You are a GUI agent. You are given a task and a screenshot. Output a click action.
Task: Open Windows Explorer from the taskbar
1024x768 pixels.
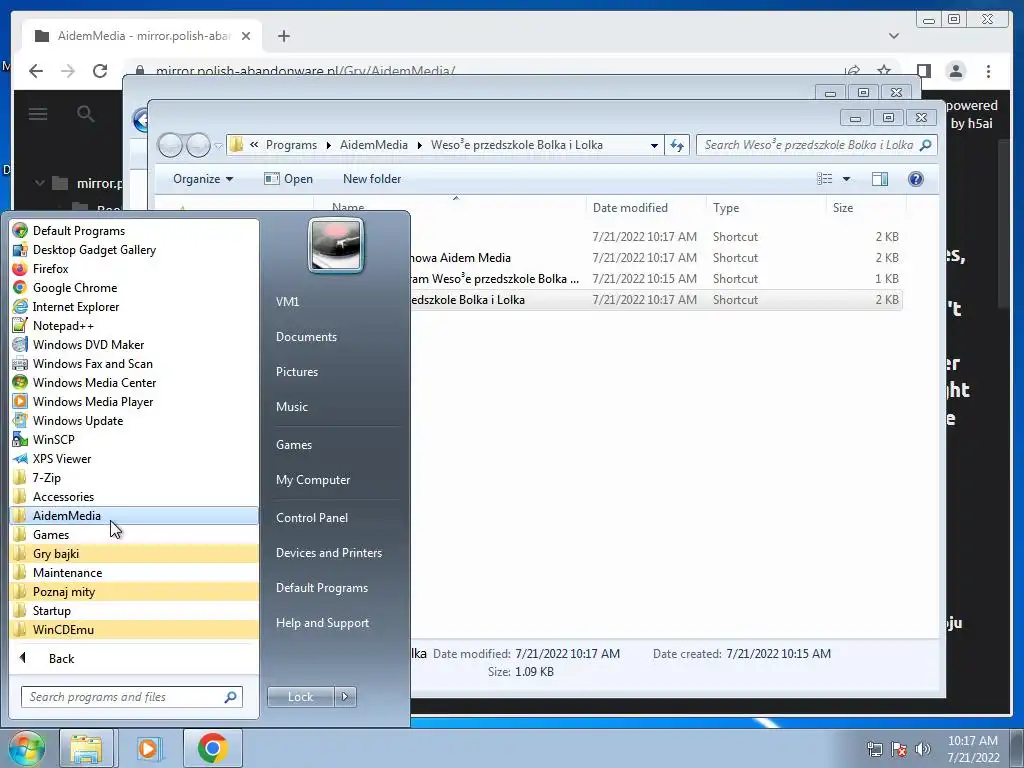click(x=87, y=748)
